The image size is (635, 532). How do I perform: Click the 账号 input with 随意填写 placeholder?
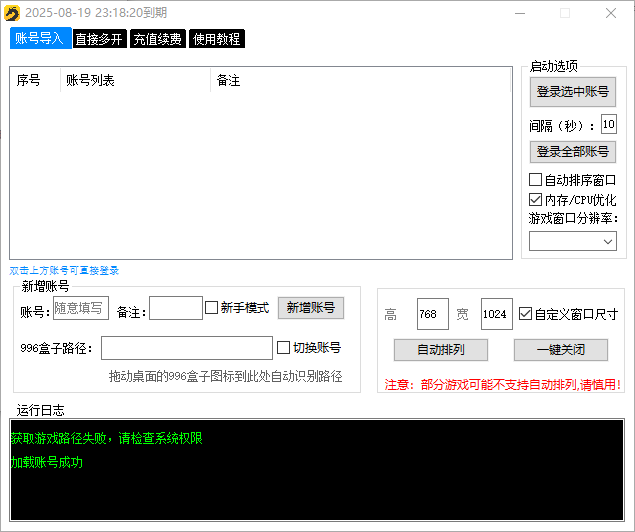(80, 309)
